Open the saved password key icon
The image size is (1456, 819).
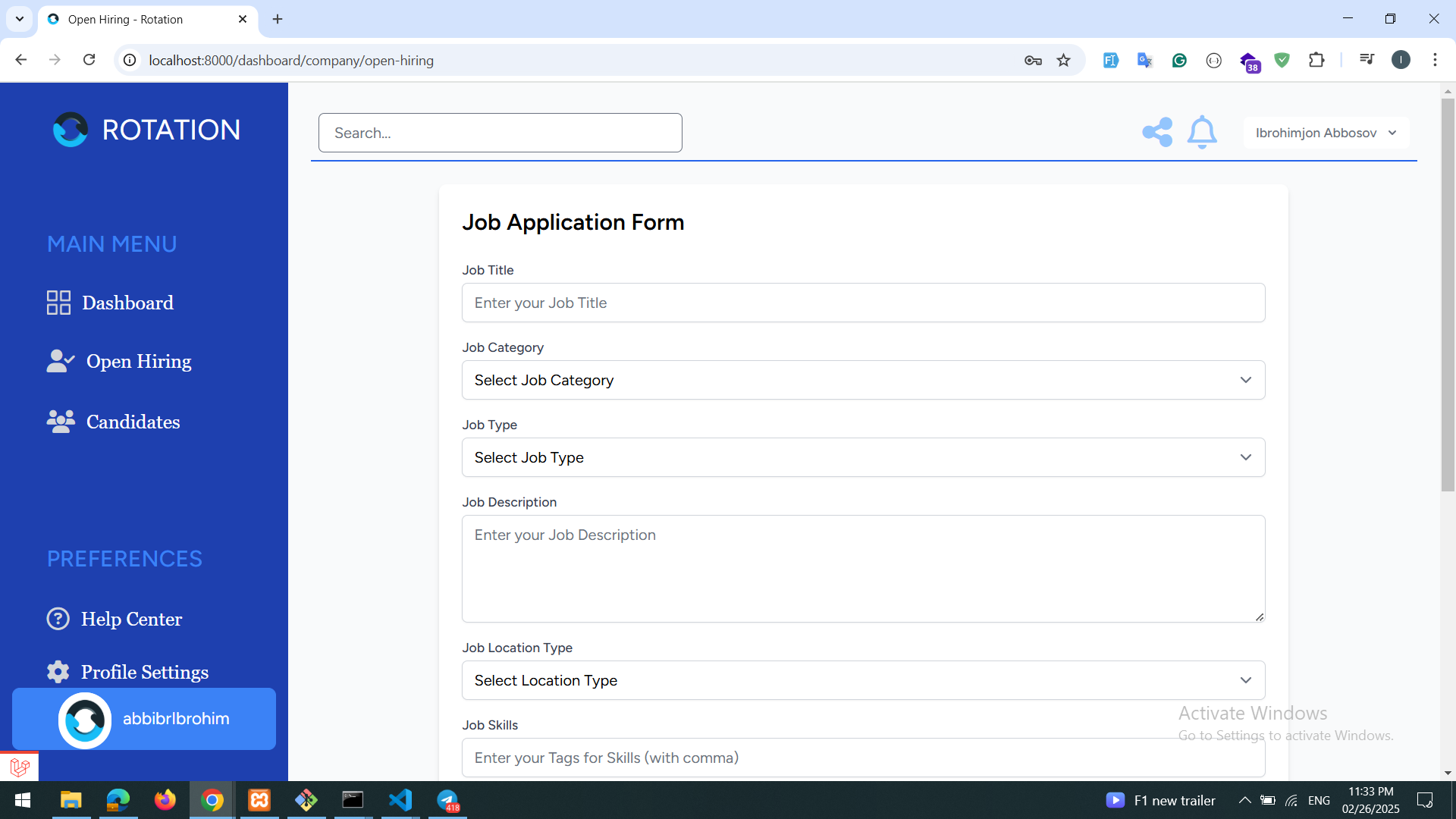pyautogui.click(x=1033, y=60)
